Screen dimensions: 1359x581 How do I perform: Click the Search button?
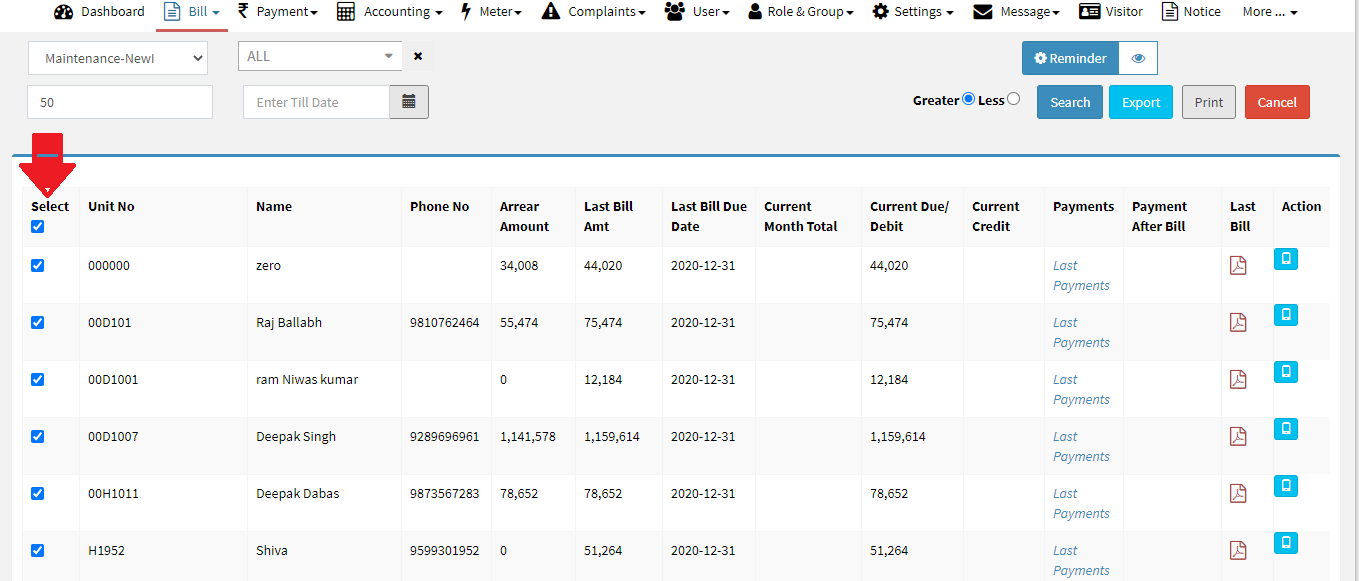click(1069, 102)
